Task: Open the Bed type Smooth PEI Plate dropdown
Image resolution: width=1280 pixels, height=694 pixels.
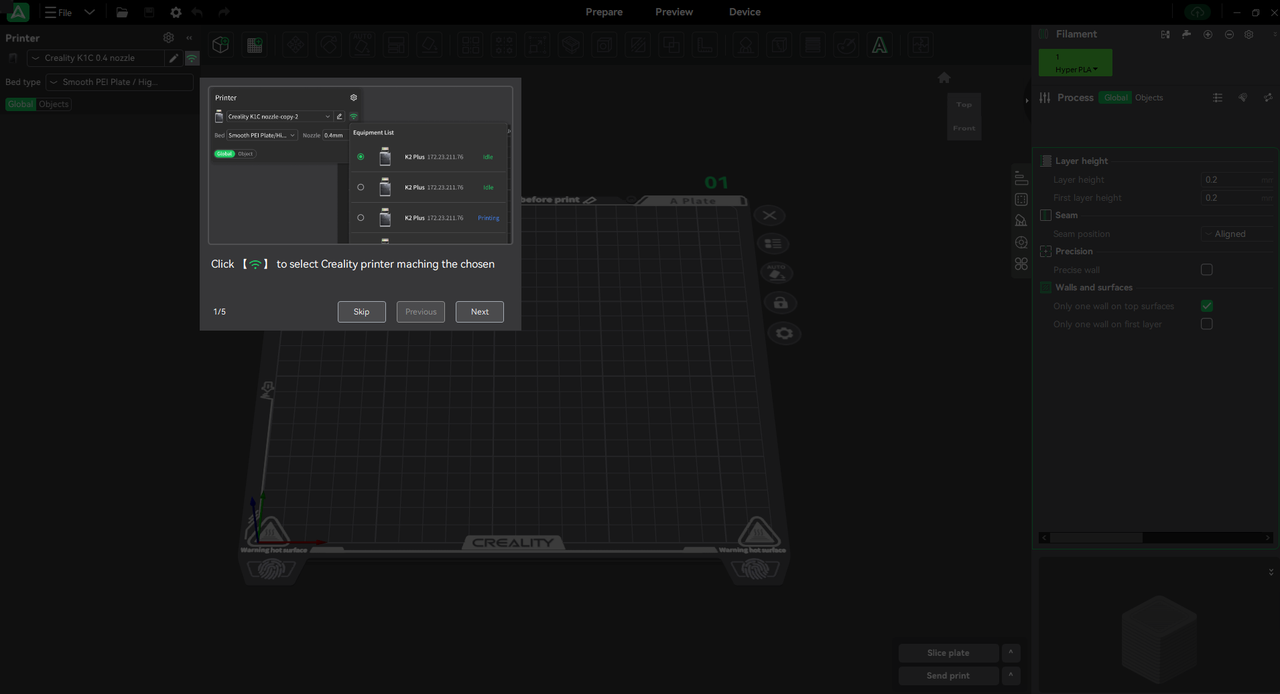Action: [x=119, y=82]
